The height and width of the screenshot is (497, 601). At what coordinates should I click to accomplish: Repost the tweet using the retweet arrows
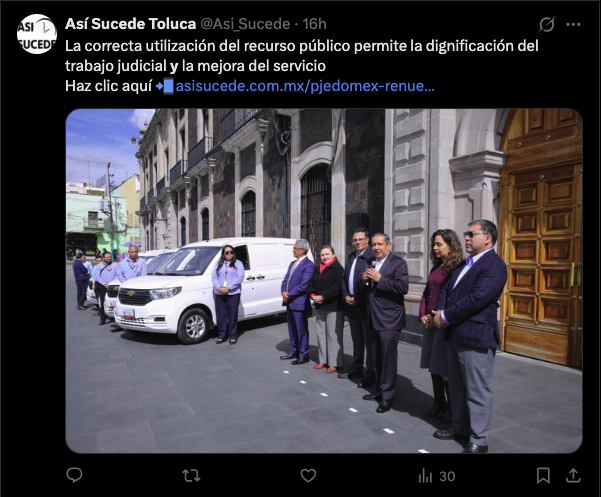tap(191, 476)
